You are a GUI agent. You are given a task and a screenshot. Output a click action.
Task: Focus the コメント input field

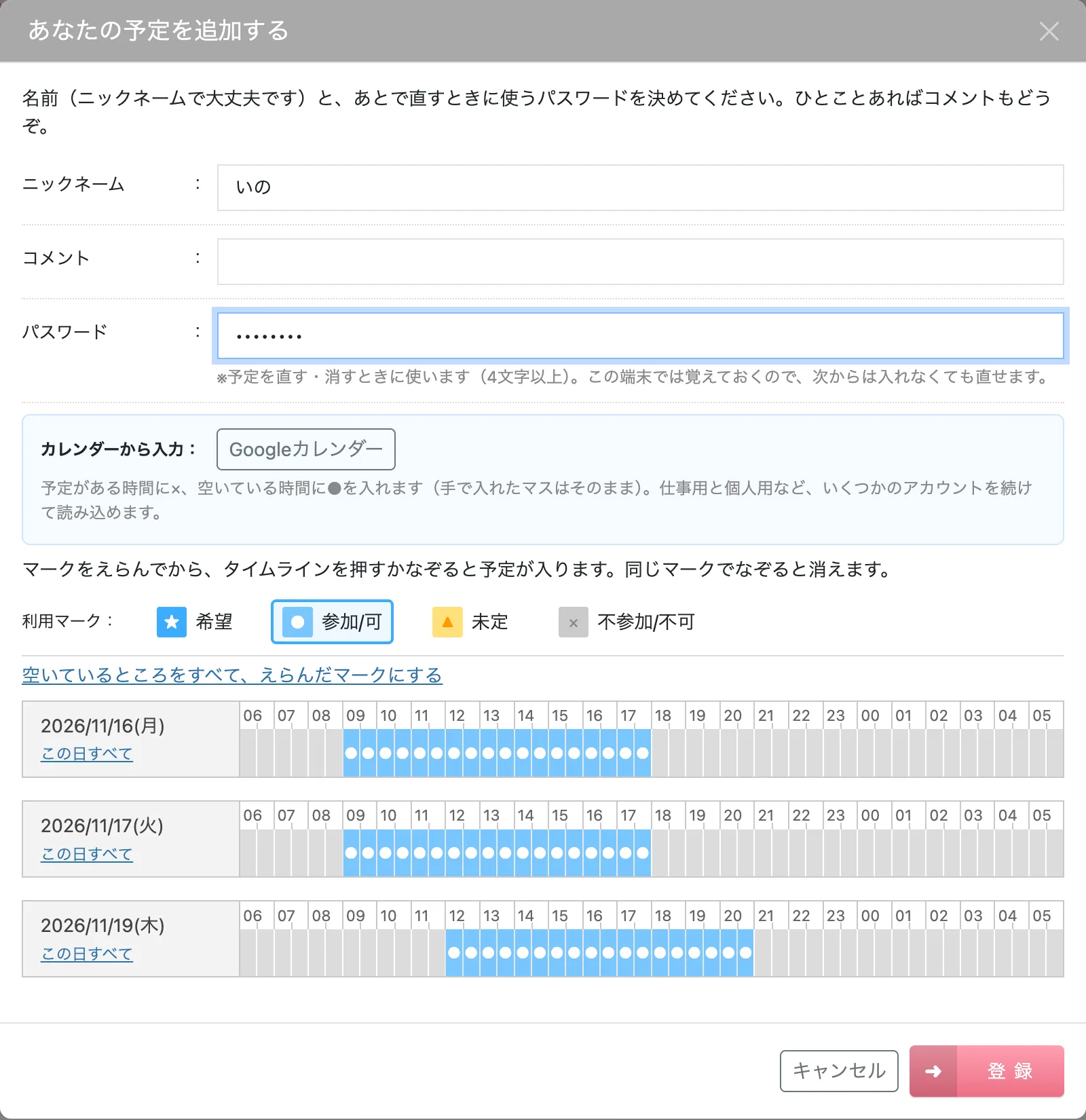tap(640, 261)
